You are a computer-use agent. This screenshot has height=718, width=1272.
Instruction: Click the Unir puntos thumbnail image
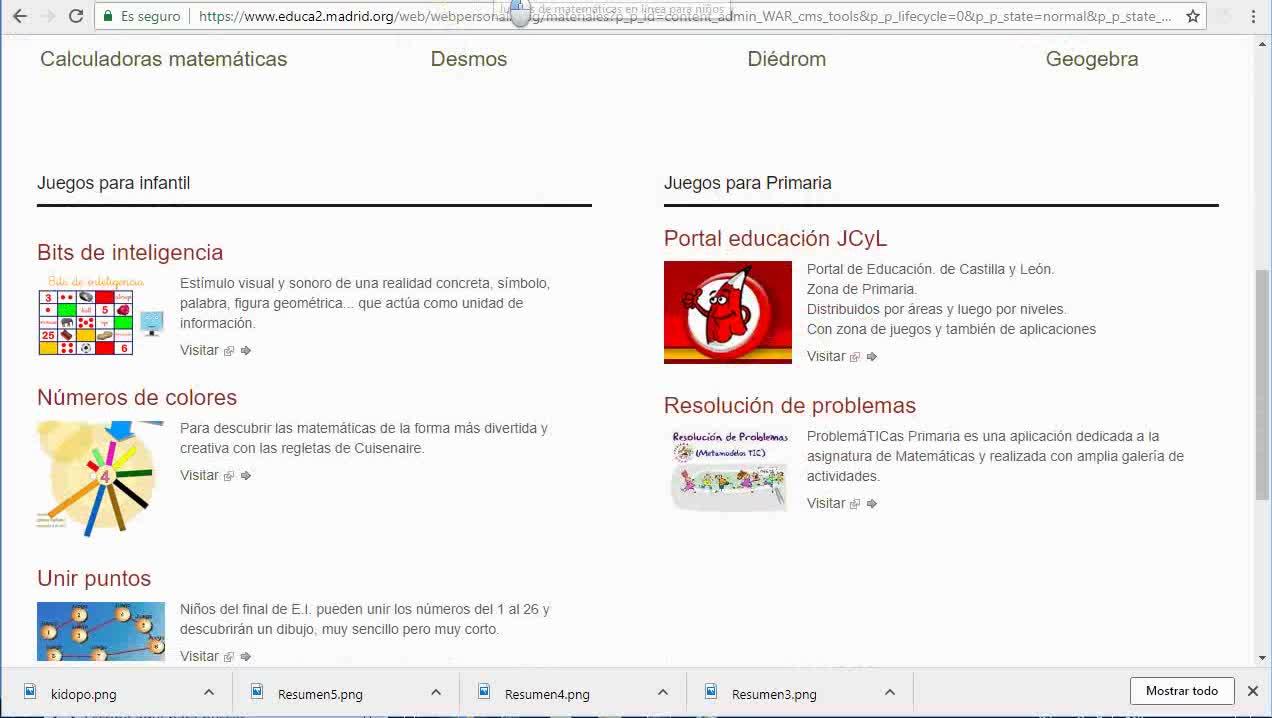[x=101, y=631]
